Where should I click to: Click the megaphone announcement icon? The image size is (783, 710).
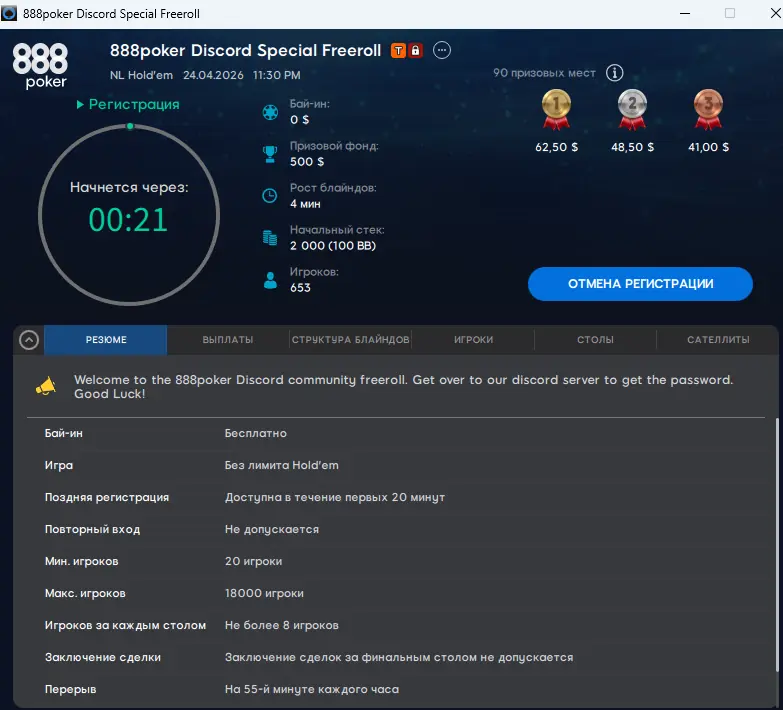(x=46, y=386)
